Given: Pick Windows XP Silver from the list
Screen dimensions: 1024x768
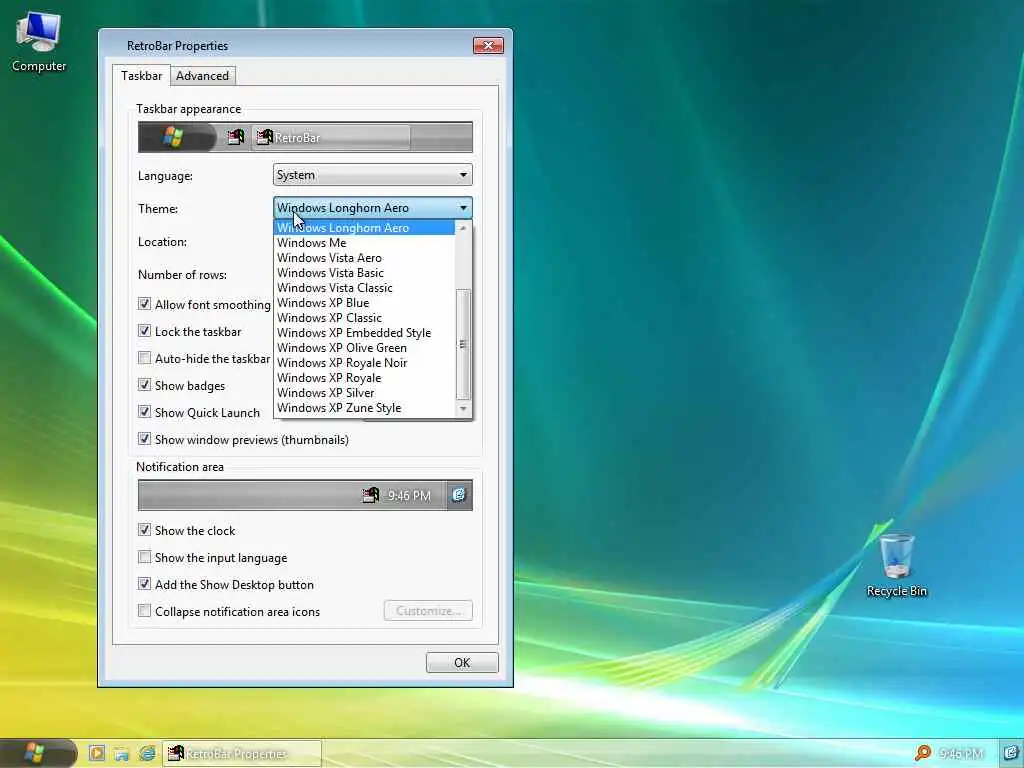Looking at the screenshot, I should coord(364,393).
